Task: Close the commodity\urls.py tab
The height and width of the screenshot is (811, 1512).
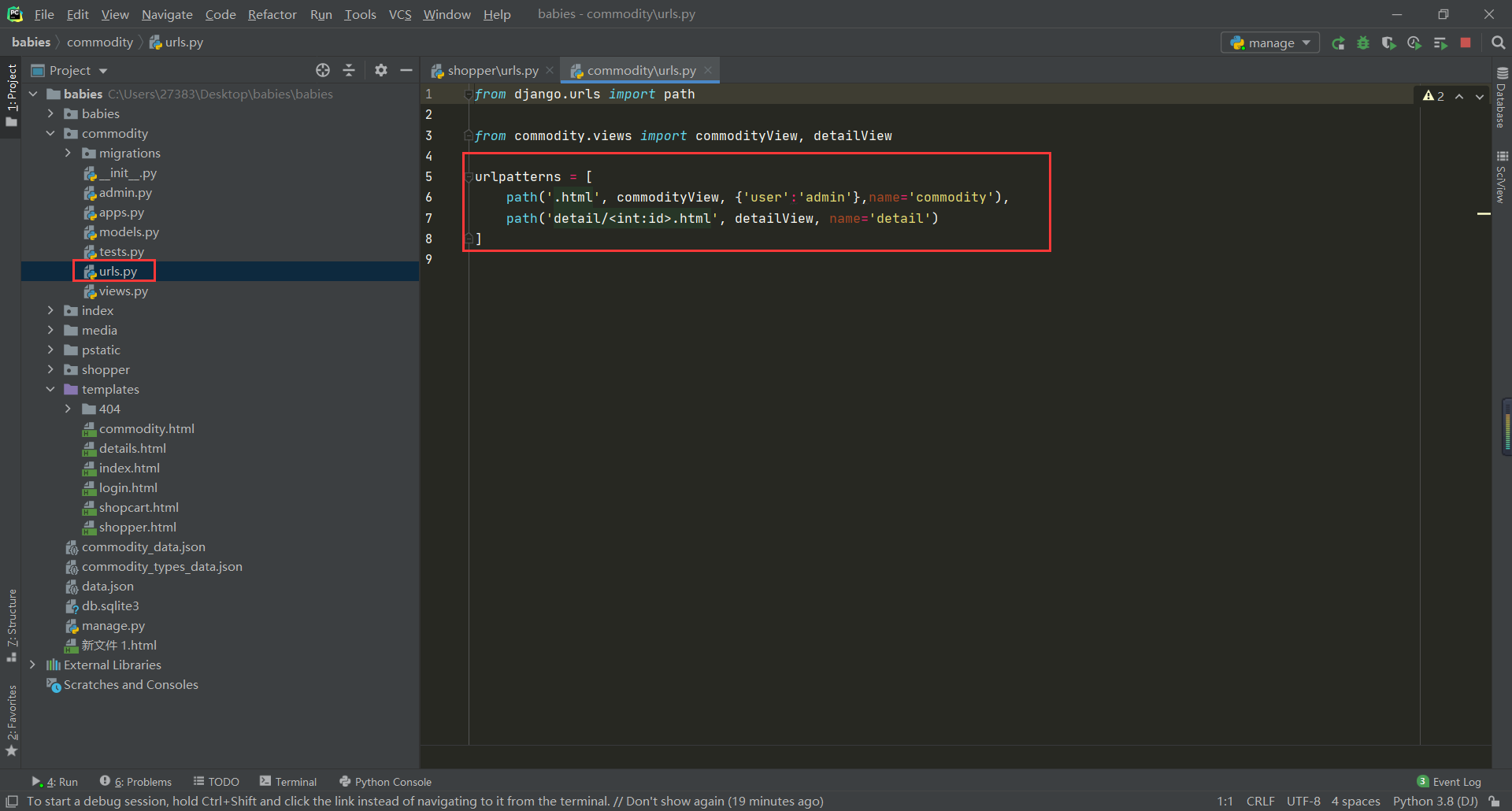Action: pyautogui.click(x=708, y=70)
